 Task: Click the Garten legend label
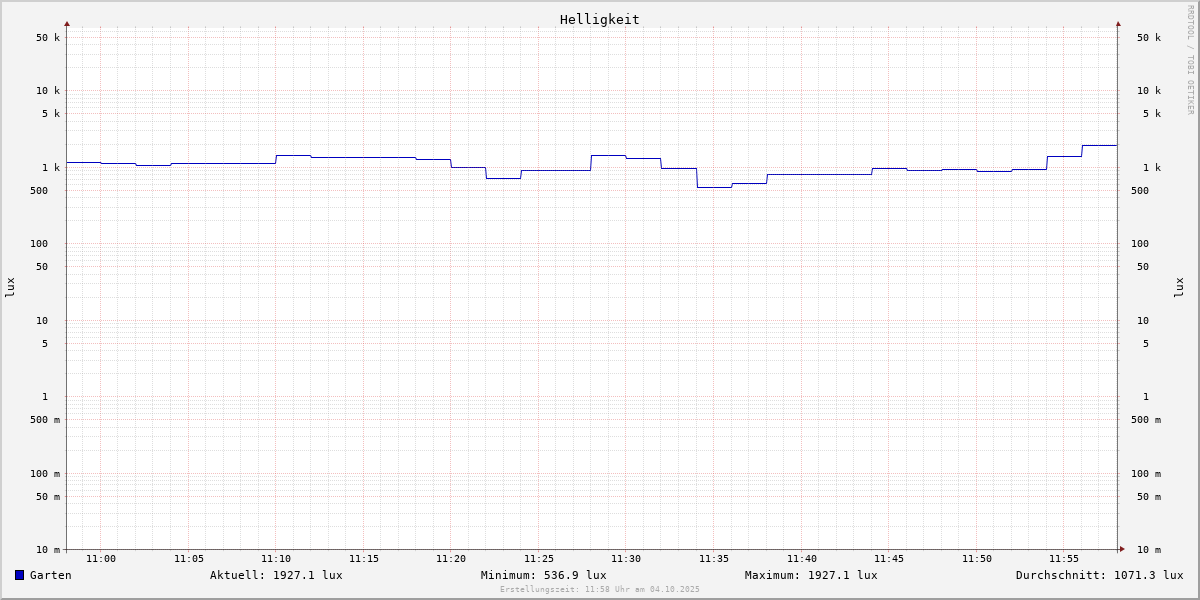click(51, 575)
